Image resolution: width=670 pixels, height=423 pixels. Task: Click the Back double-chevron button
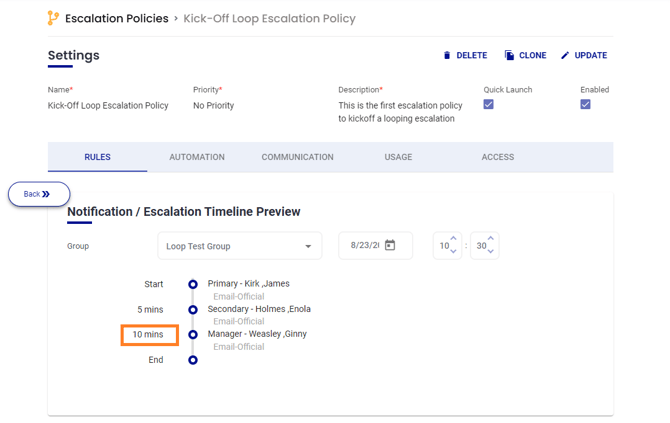click(x=39, y=194)
